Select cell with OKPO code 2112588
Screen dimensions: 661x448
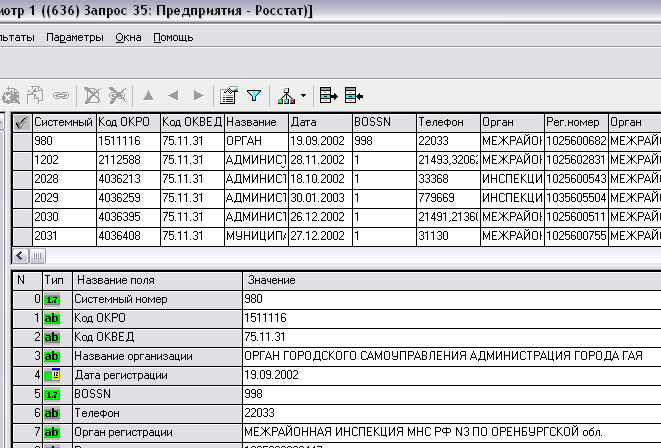coord(128,160)
